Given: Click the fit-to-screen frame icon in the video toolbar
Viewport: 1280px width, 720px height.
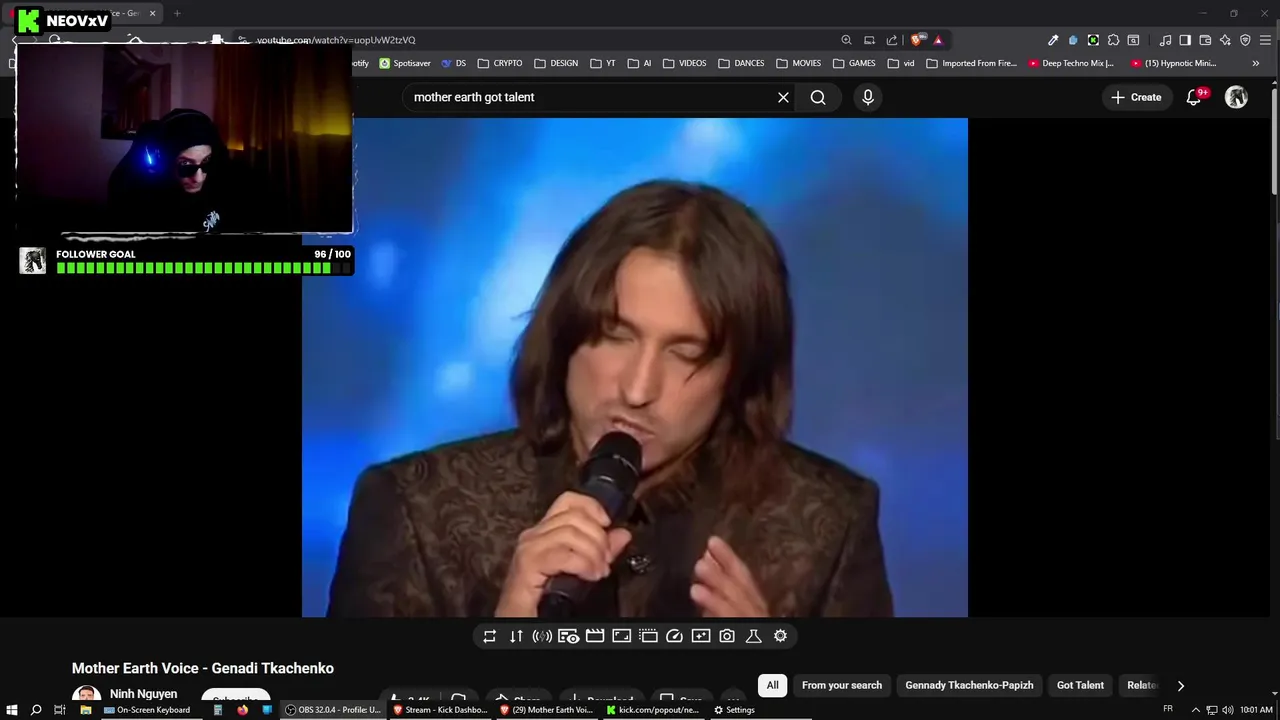Looking at the screenshot, I should (x=621, y=636).
